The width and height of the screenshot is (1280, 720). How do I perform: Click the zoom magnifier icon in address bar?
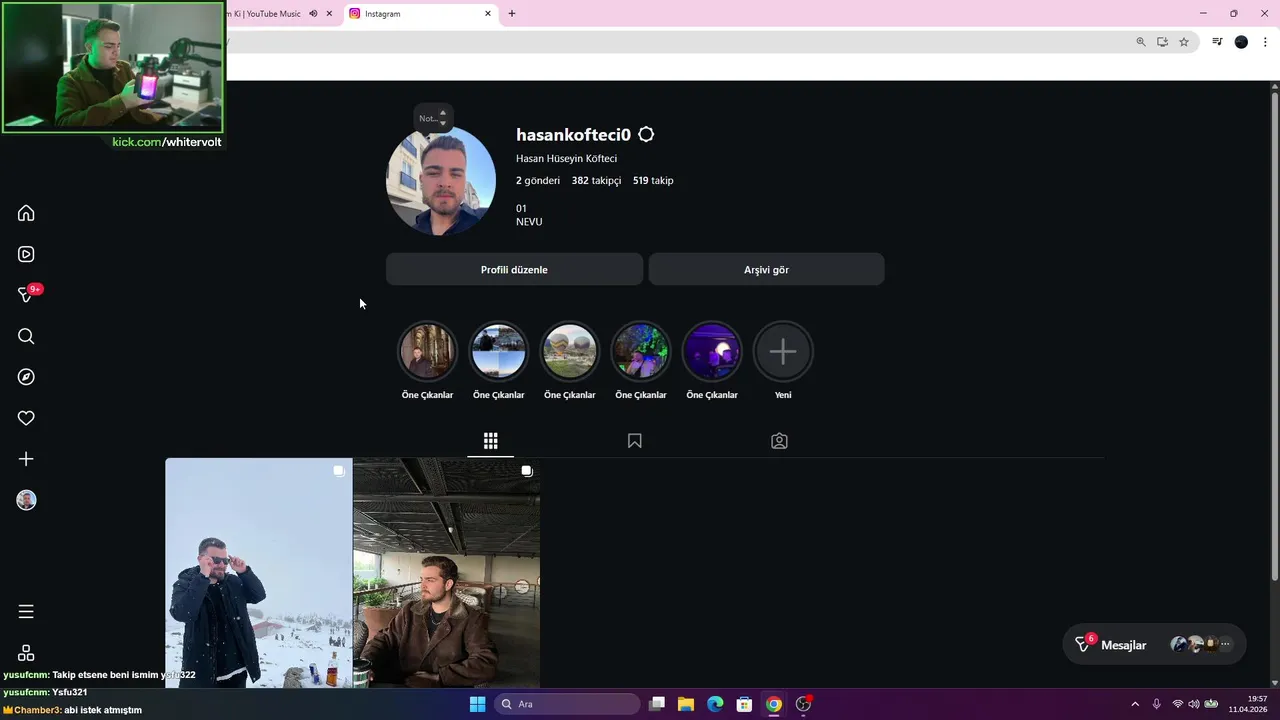point(1141,42)
